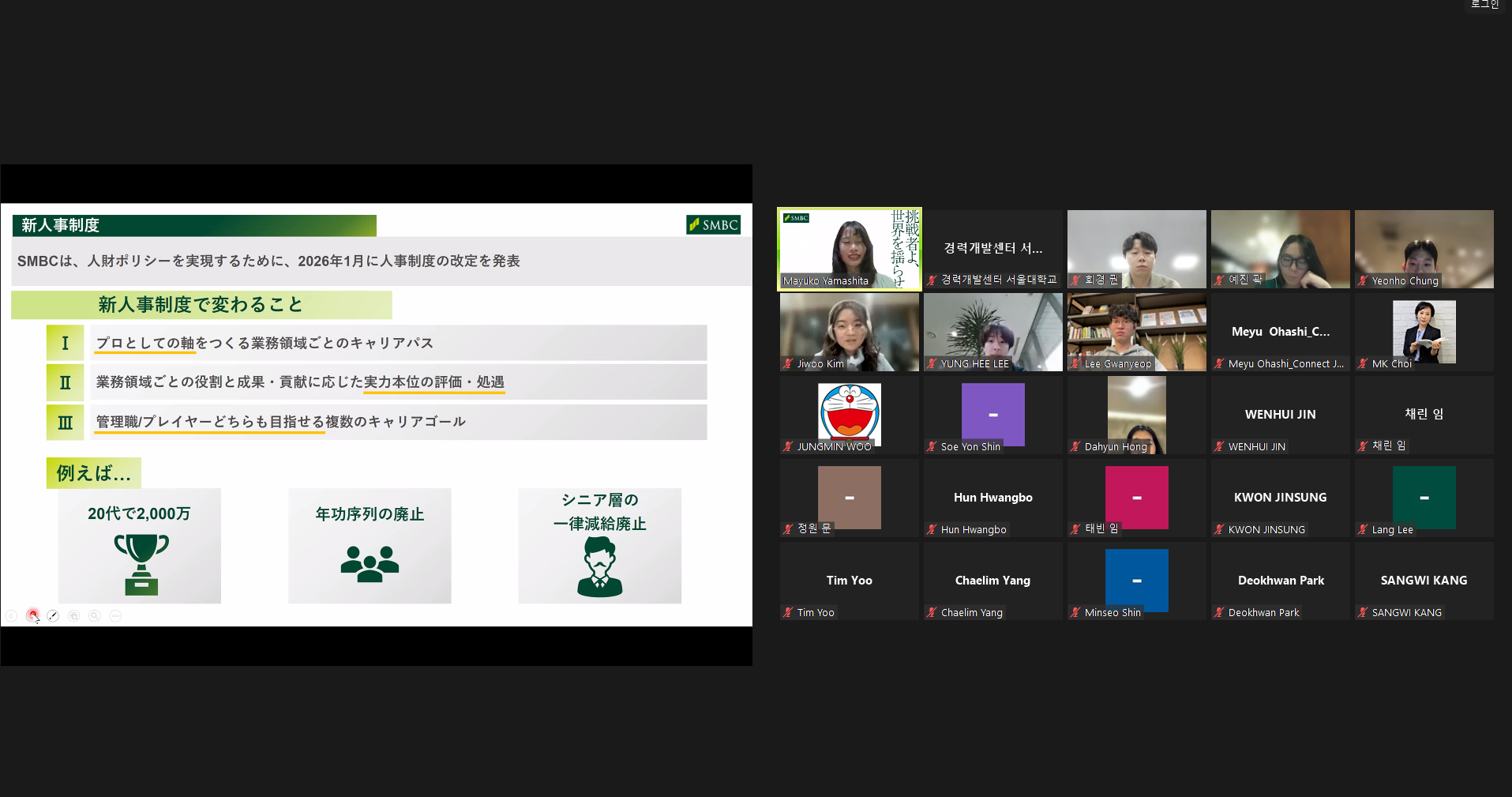Click muted mic icon next to Chaelim Yang
The height and width of the screenshot is (797, 1512).
(x=932, y=612)
